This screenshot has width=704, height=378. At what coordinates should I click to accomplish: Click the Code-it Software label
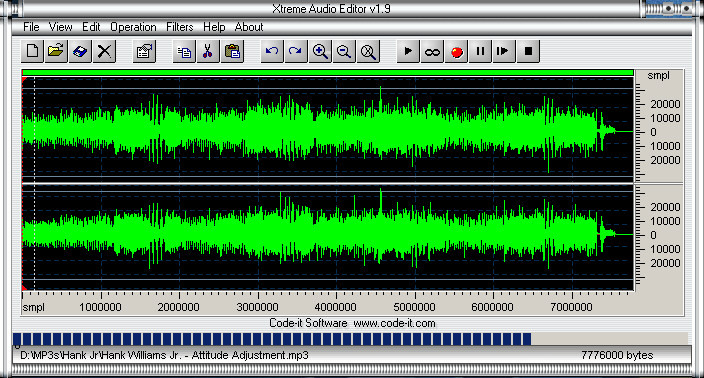tap(308, 323)
